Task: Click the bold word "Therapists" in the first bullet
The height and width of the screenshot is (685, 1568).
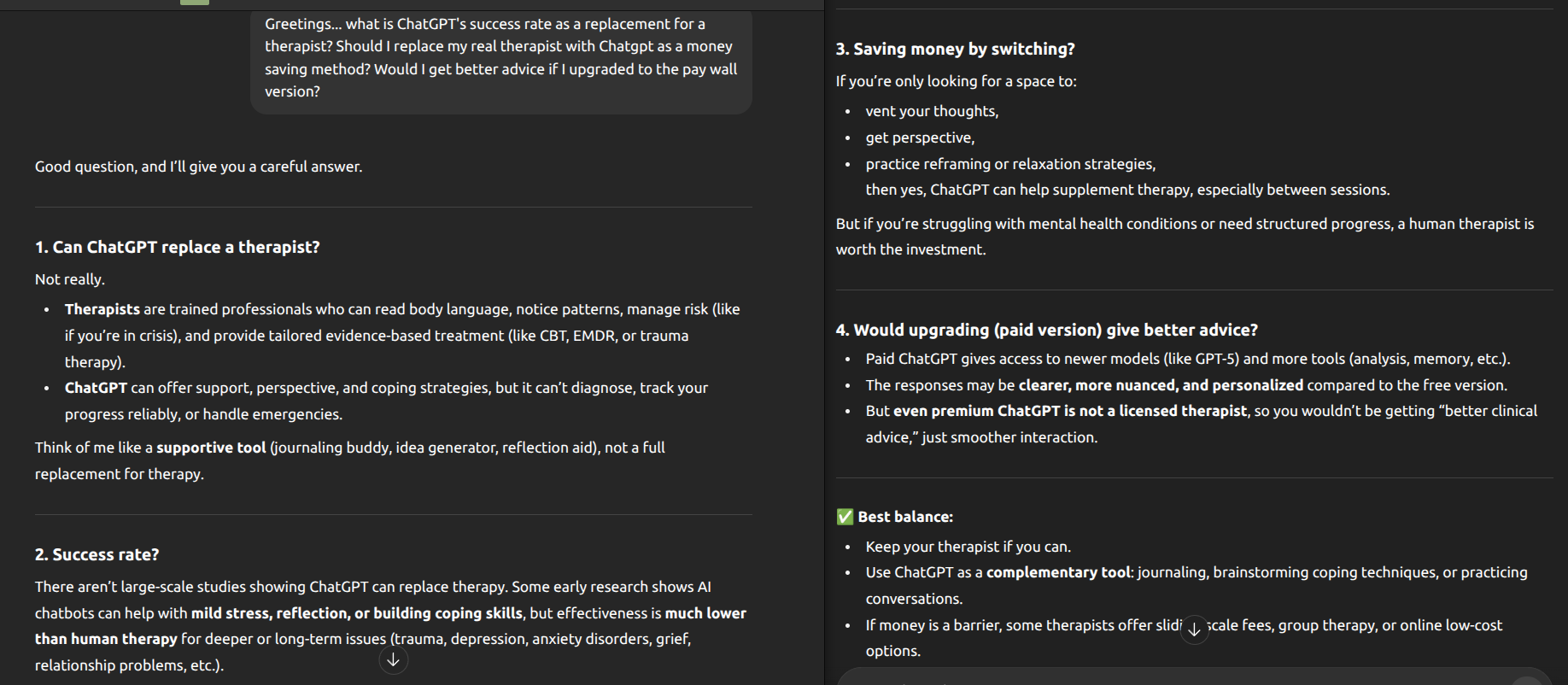Action: [x=102, y=309]
